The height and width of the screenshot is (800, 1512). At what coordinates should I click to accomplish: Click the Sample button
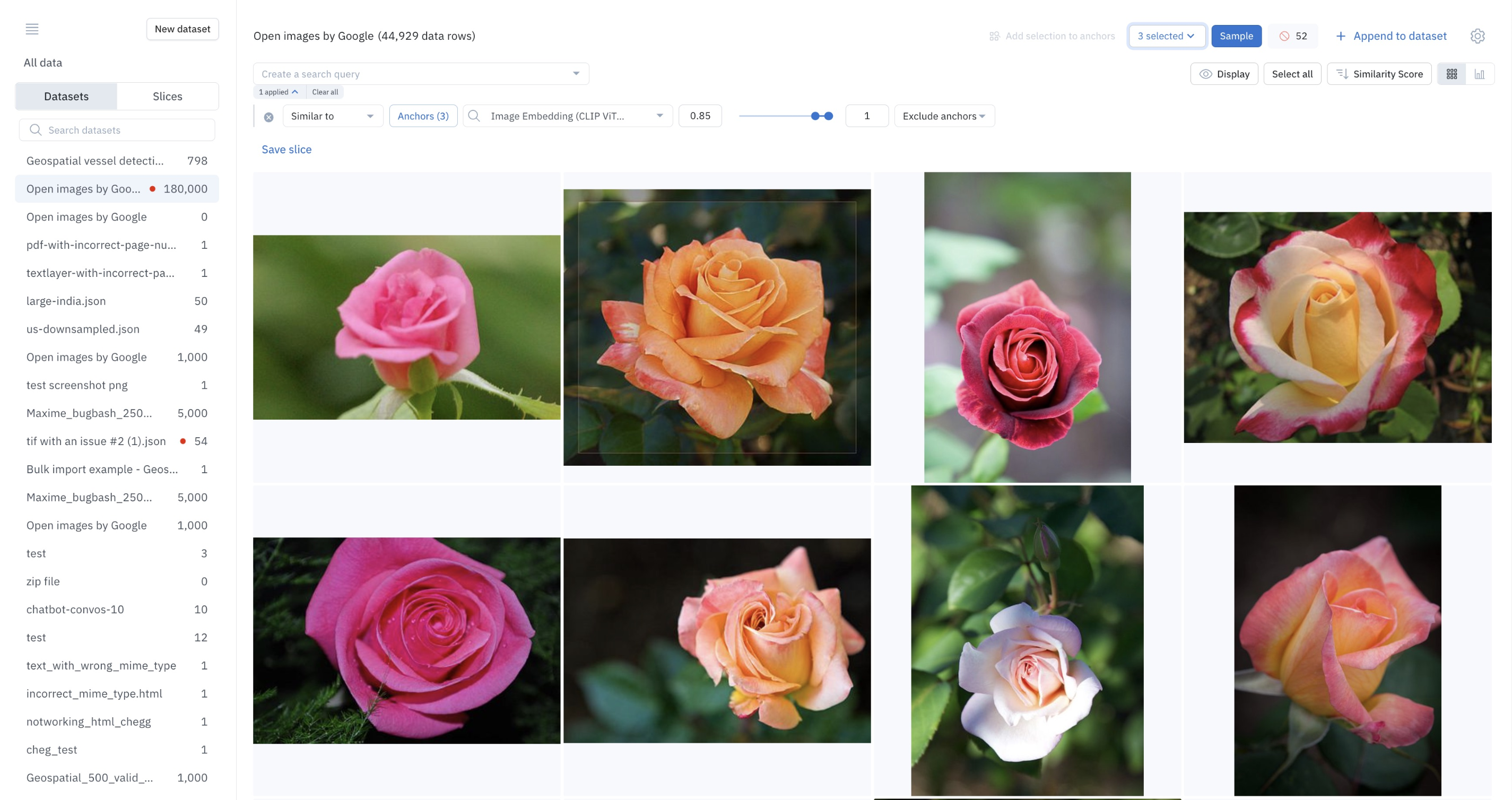pyautogui.click(x=1236, y=36)
